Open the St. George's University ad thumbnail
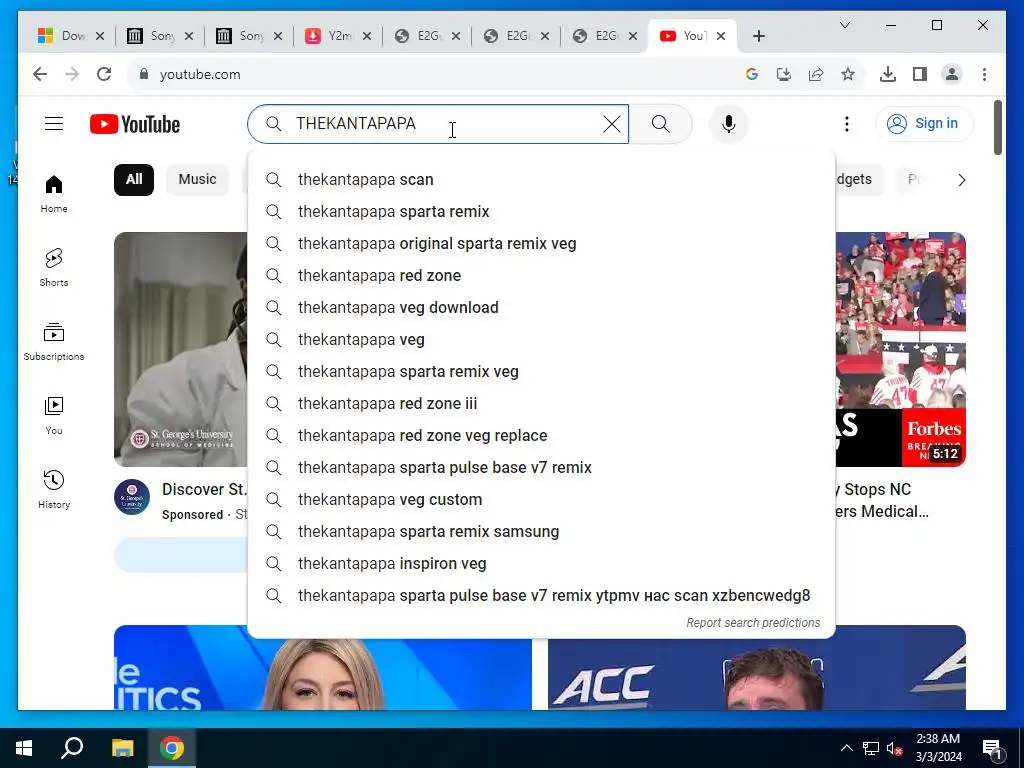This screenshot has height=768, width=1024. [x=181, y=349]
